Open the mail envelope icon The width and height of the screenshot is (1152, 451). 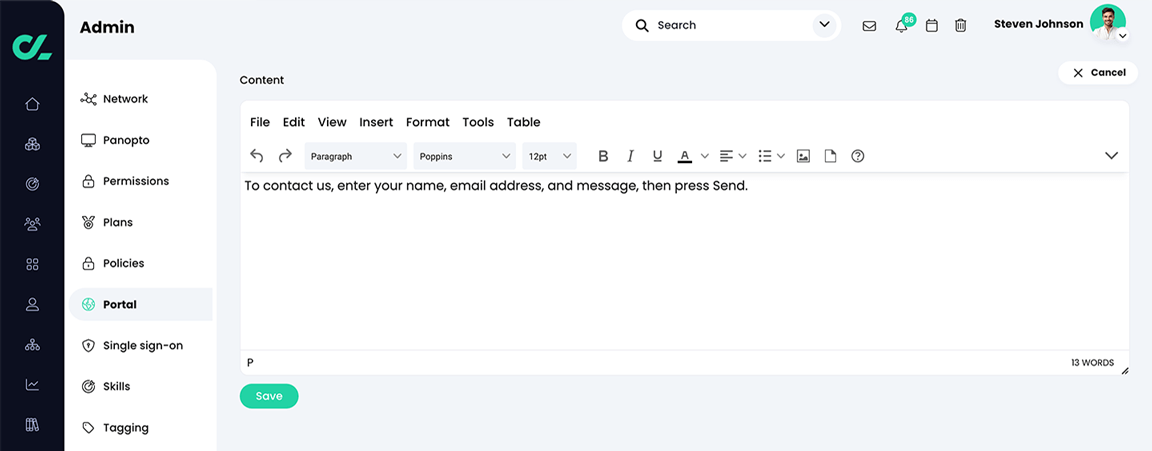point(869,26)
